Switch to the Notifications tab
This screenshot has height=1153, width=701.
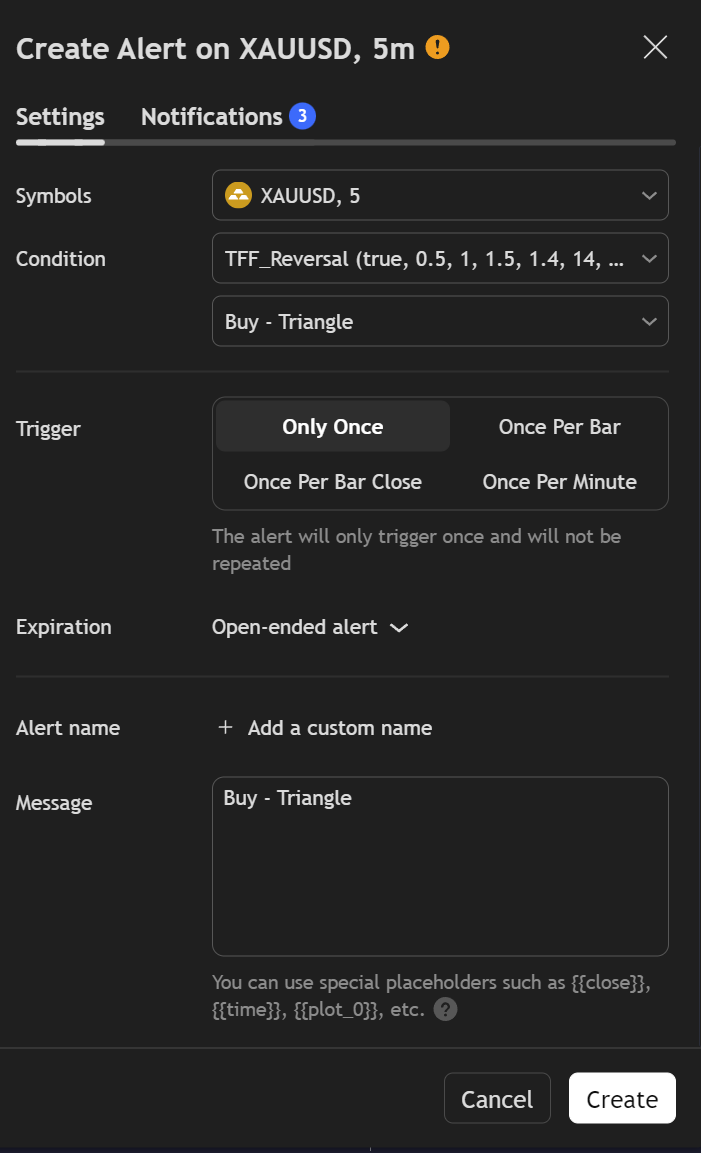click(212, 116)
